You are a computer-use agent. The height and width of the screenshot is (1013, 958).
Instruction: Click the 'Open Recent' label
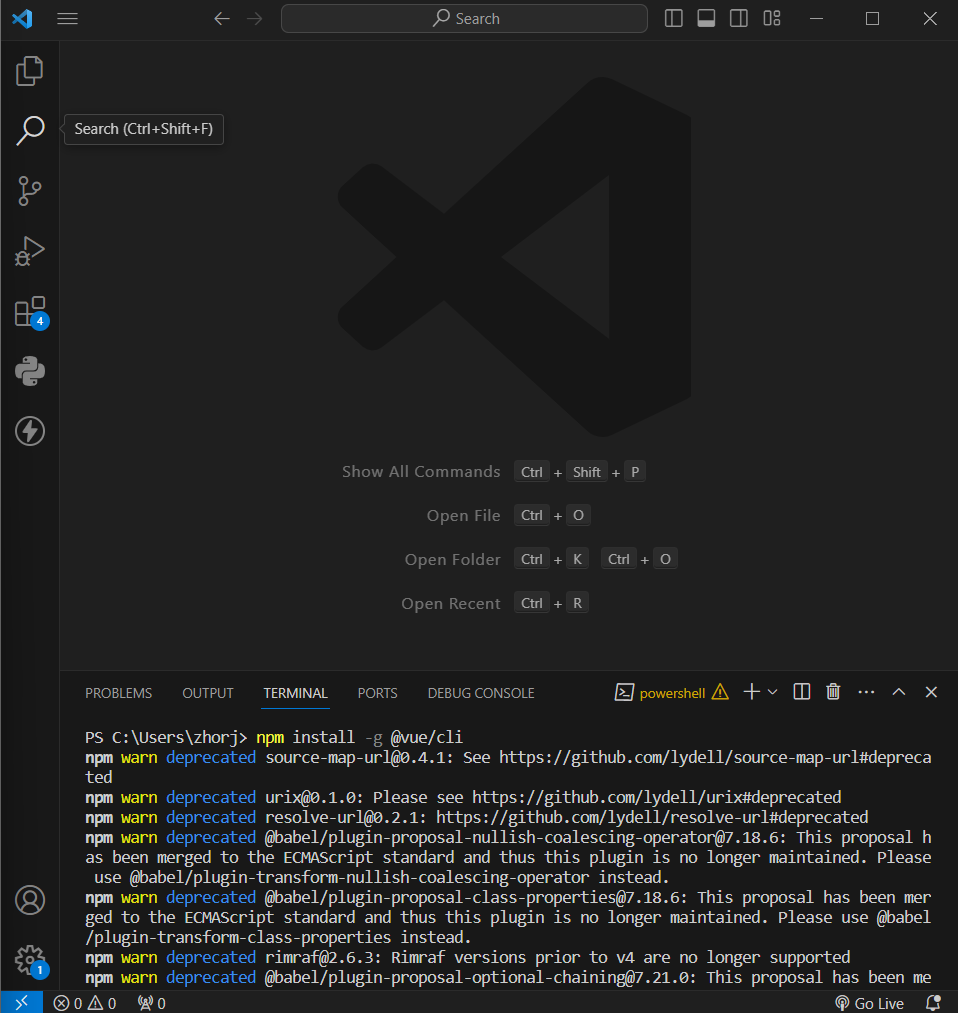(451, 603)
